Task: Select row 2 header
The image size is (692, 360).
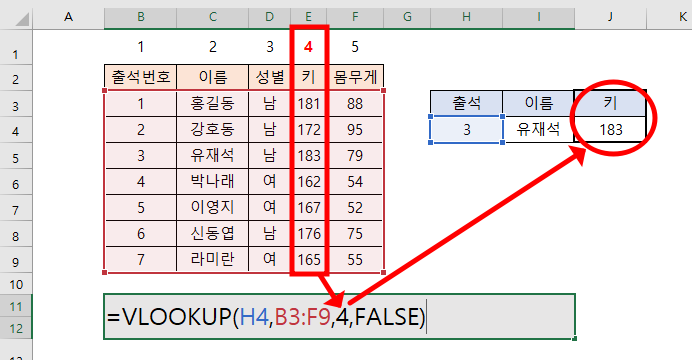Action: (x=16, y=78)
